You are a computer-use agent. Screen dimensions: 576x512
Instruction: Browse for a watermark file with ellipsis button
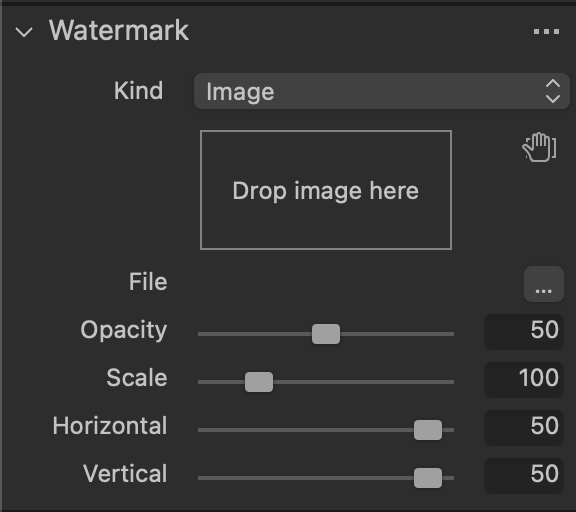(544, 284)
